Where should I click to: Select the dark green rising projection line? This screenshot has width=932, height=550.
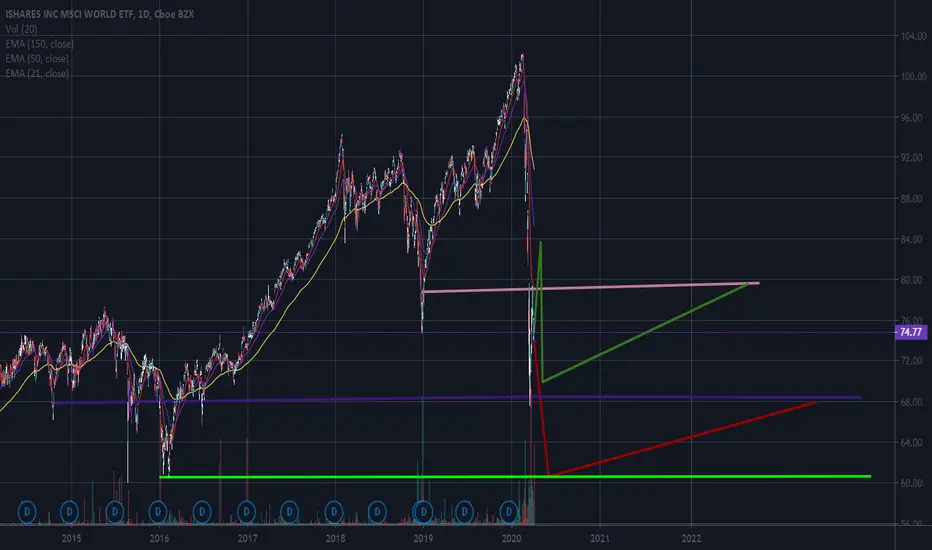point(646,333)
